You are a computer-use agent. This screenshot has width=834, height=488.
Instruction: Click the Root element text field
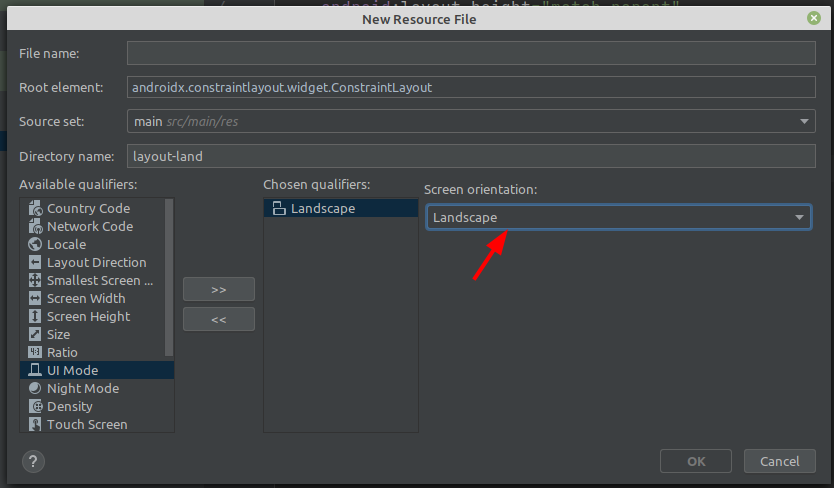click(x=470, y=88)
